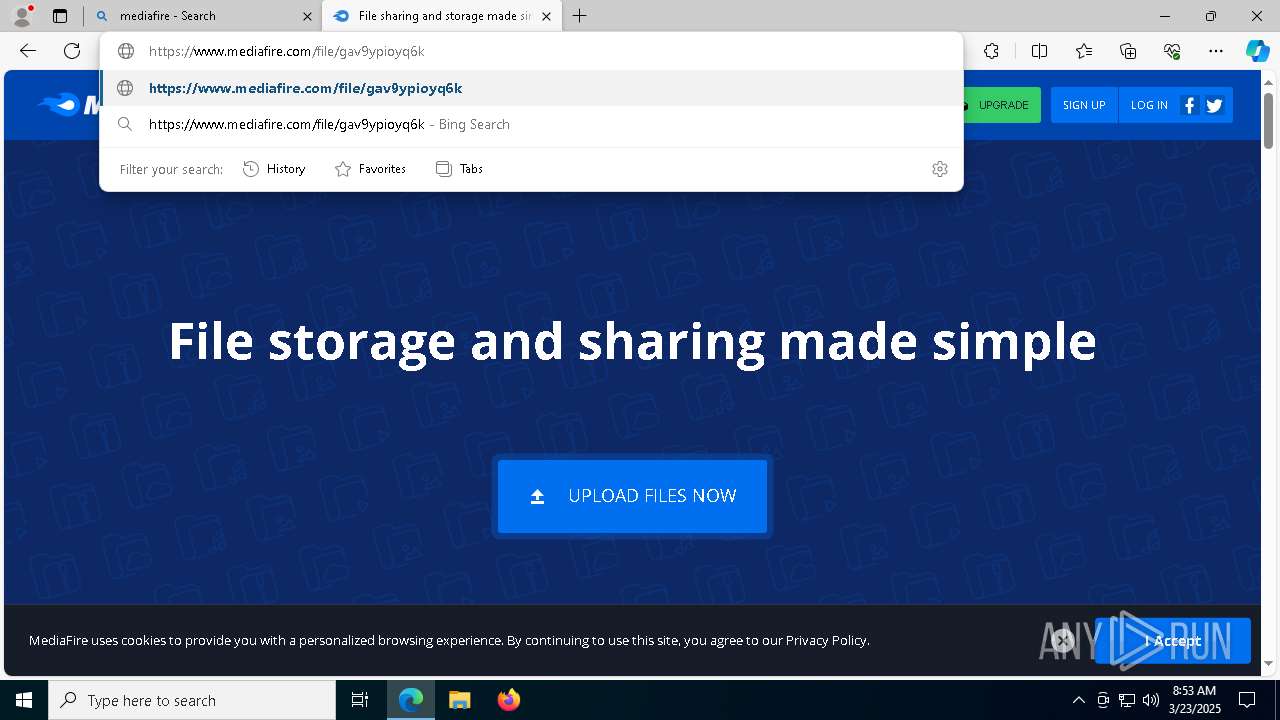This screenshot has height=720, width=1280.
Task: Click the page vertical scrollbar thumb
Action: pyautogui.click(x=1268, y=120)
